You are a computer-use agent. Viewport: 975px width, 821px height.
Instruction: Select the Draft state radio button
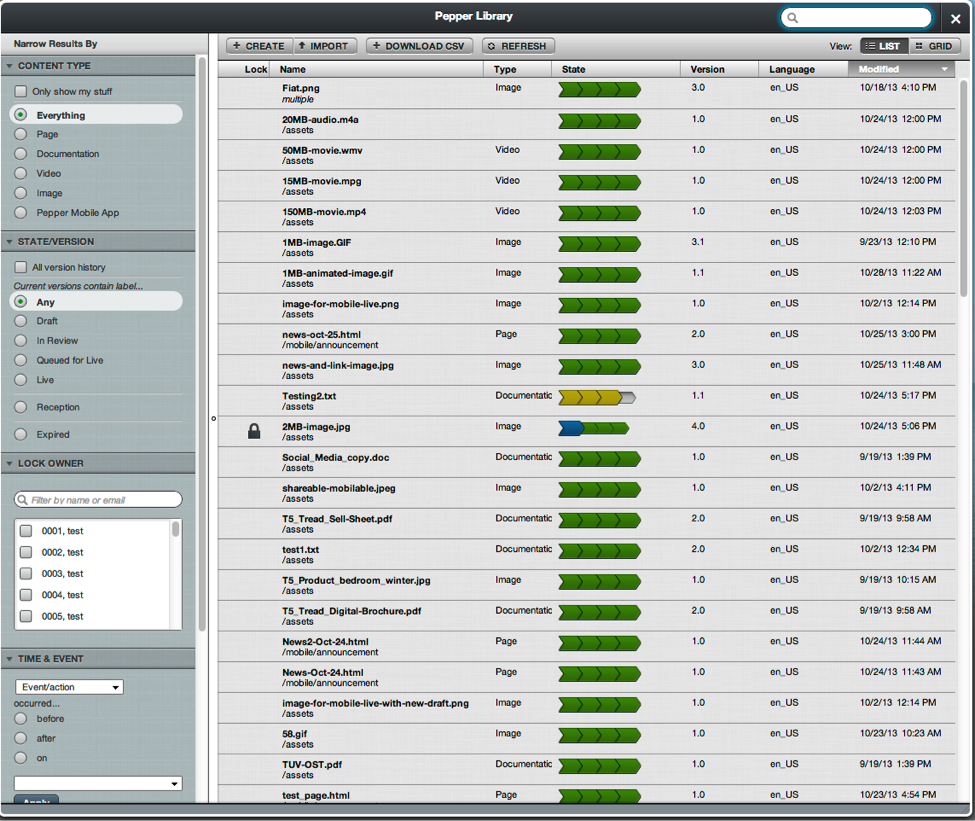click(20, 321)
